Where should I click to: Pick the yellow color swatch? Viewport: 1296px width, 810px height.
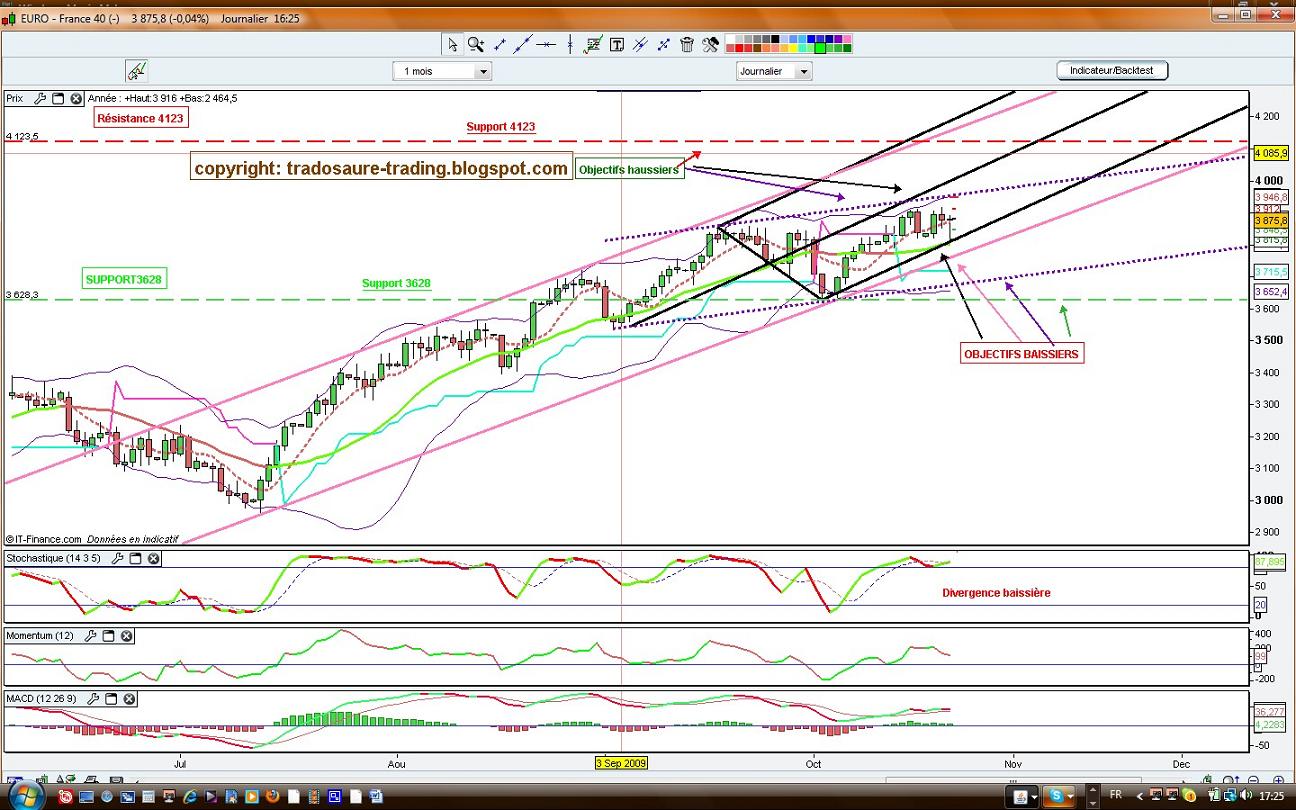tap(793, 48)
